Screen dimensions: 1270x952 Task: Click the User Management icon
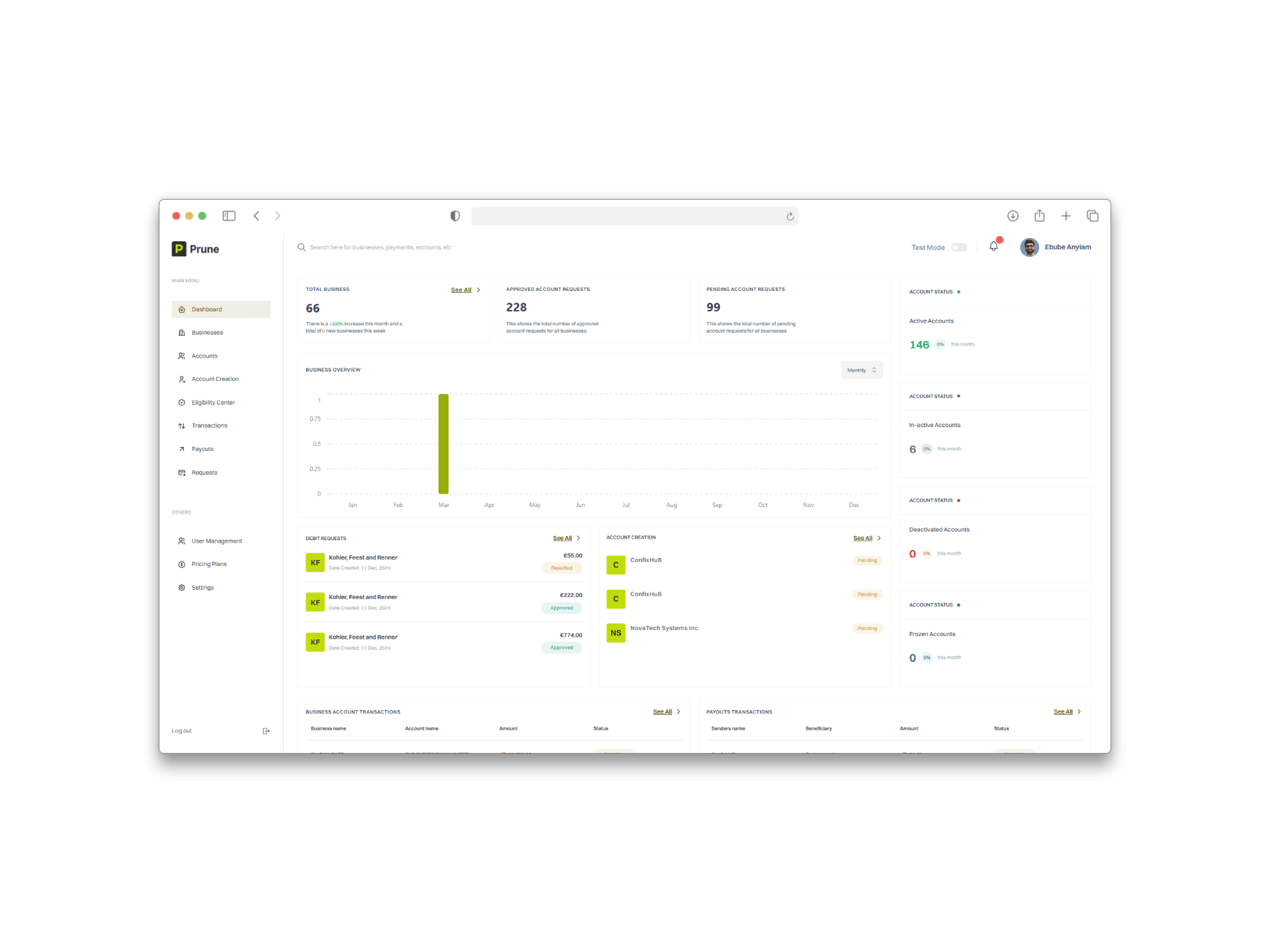[x=182, y=541]
